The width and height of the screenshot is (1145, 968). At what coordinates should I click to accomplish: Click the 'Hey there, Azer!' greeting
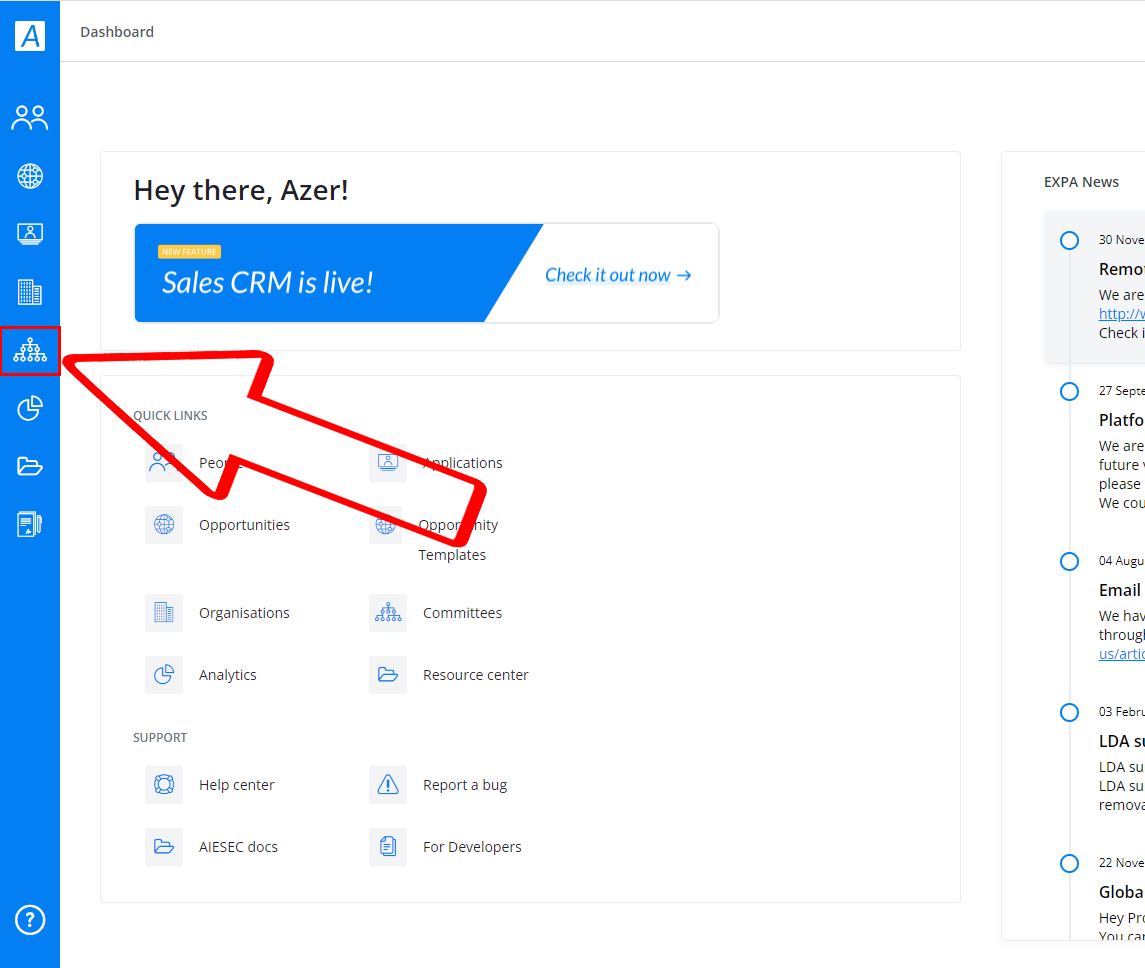point(241,191)
